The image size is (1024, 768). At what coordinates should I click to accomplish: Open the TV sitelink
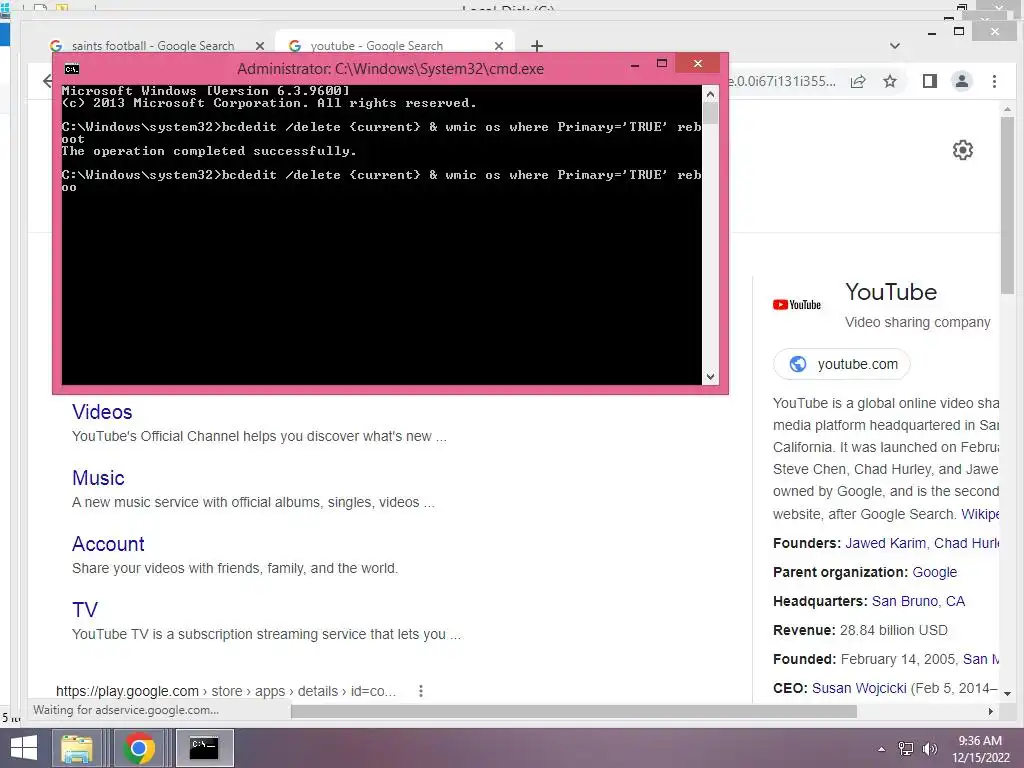point(85,610)
